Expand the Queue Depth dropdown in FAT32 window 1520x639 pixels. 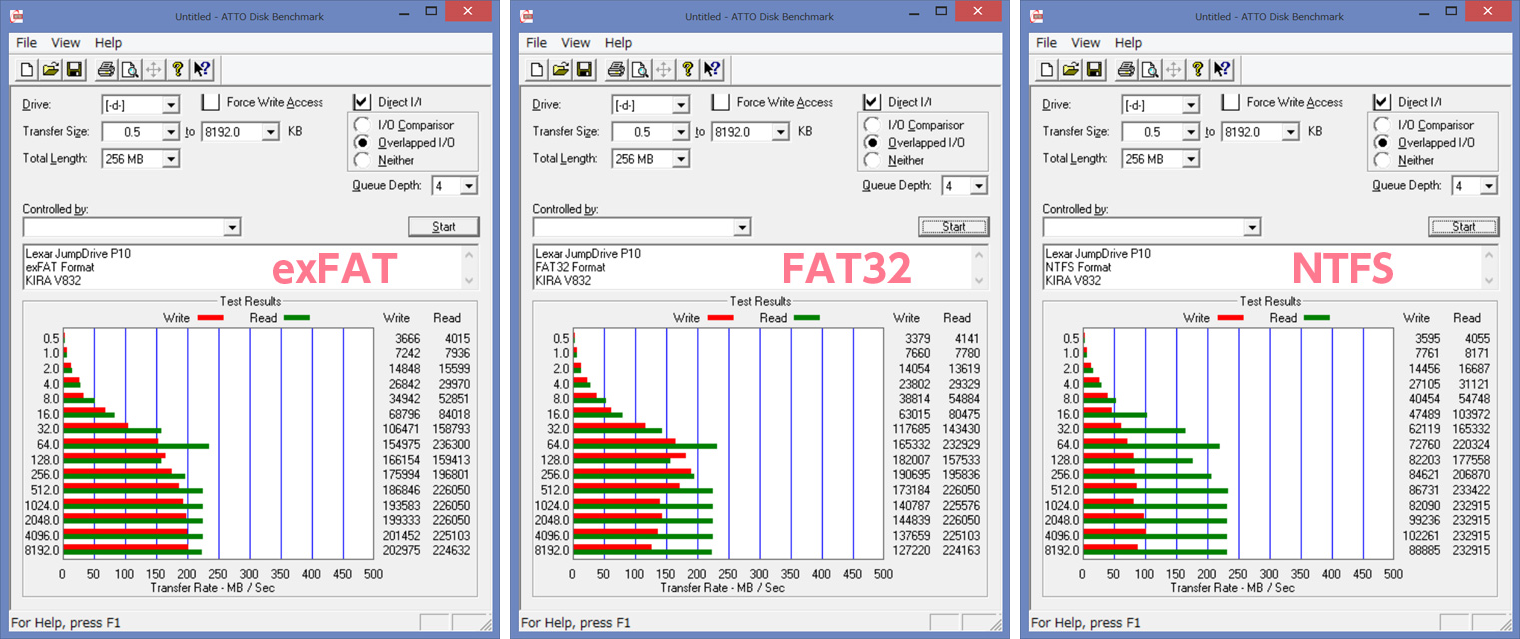click(x=978, y=186)
